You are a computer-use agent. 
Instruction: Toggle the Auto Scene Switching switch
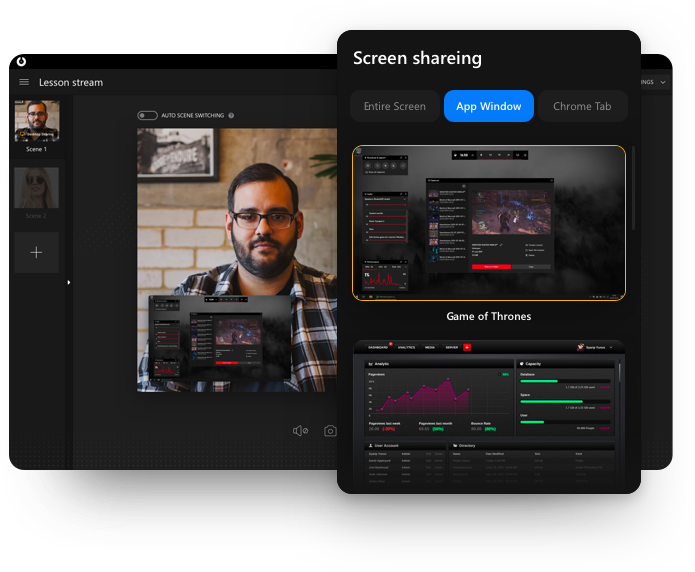147,116
